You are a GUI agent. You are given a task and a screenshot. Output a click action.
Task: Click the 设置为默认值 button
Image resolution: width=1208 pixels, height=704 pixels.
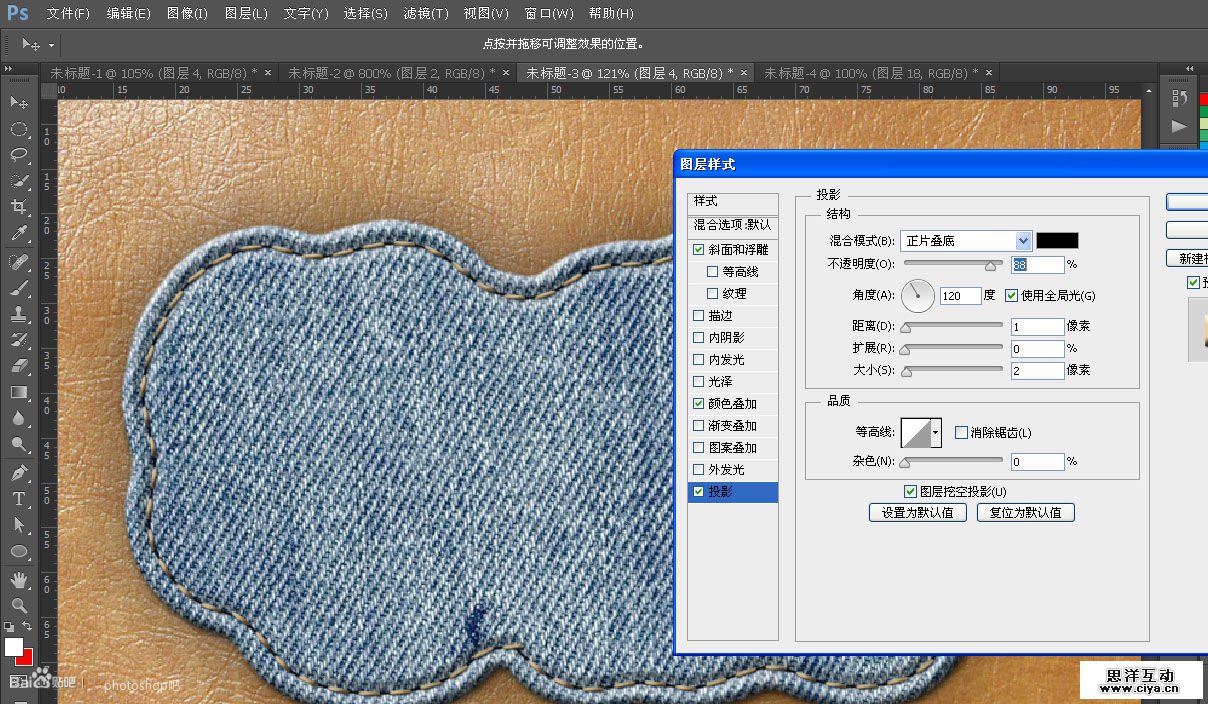(918, 513)
